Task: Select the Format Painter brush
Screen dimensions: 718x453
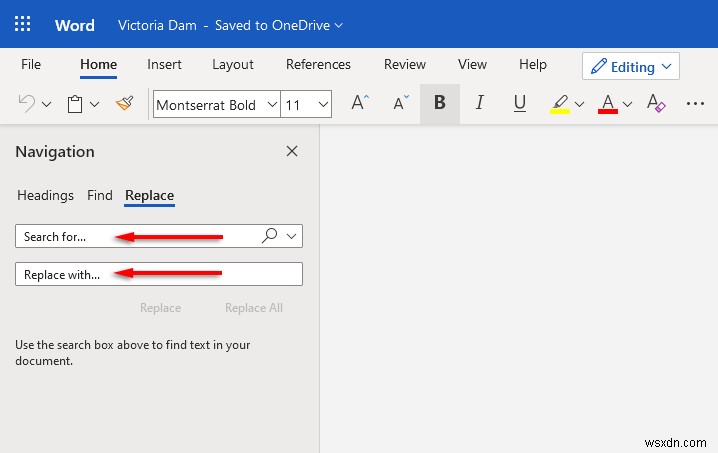Action: coord(125,104)
